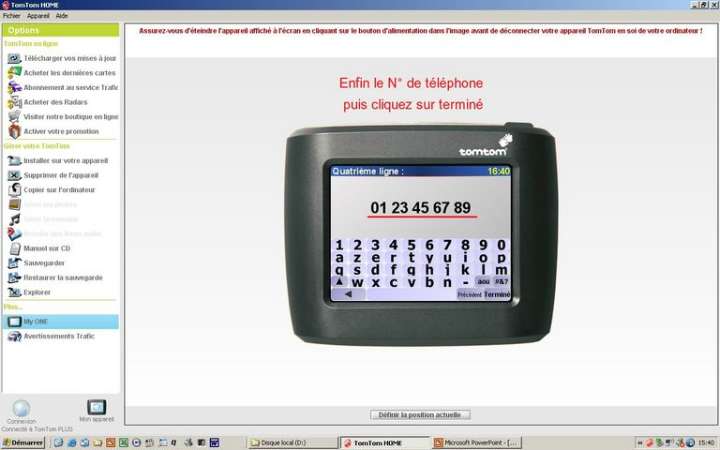Switch to Disque local (D:) taskbar window

pos(292,443)
